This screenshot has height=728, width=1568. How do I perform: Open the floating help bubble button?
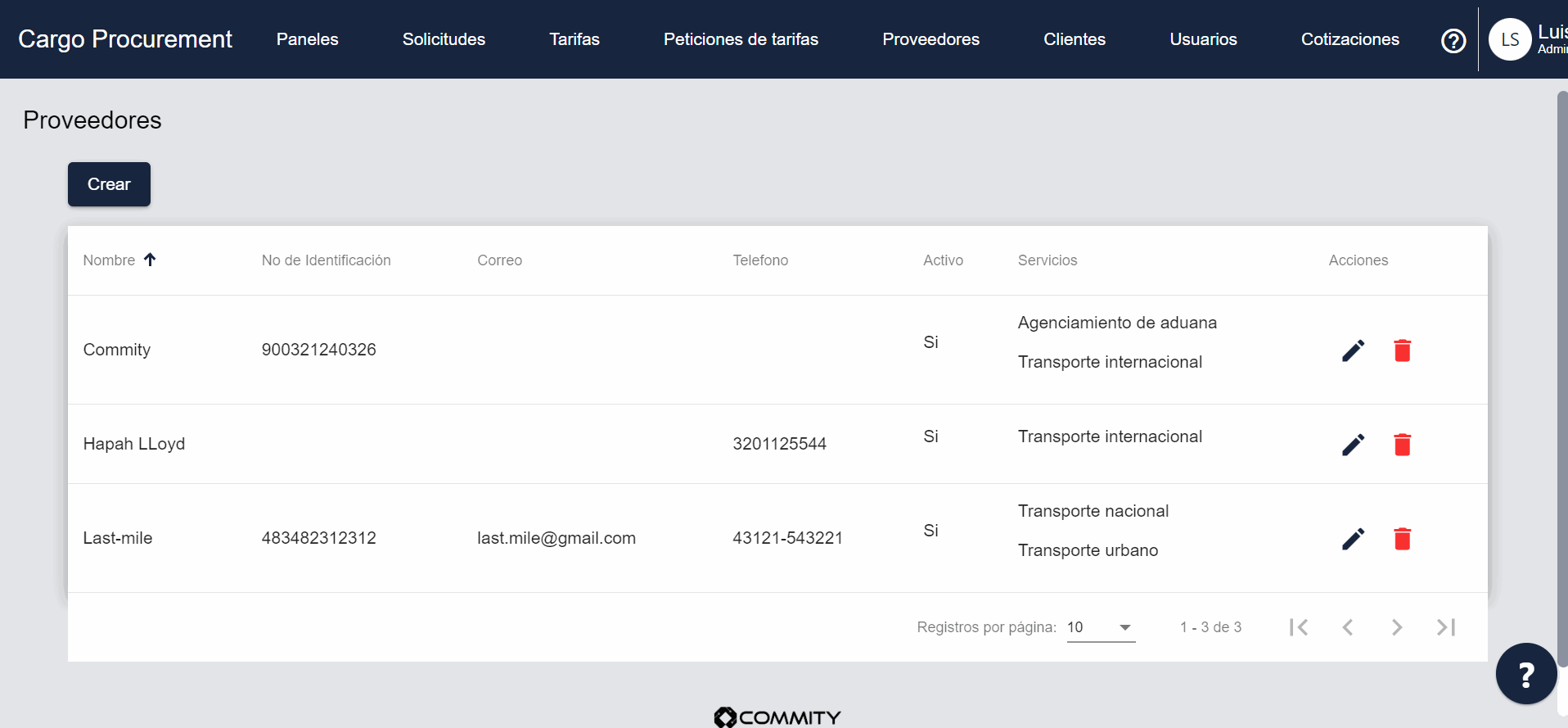coord(1525,674)
